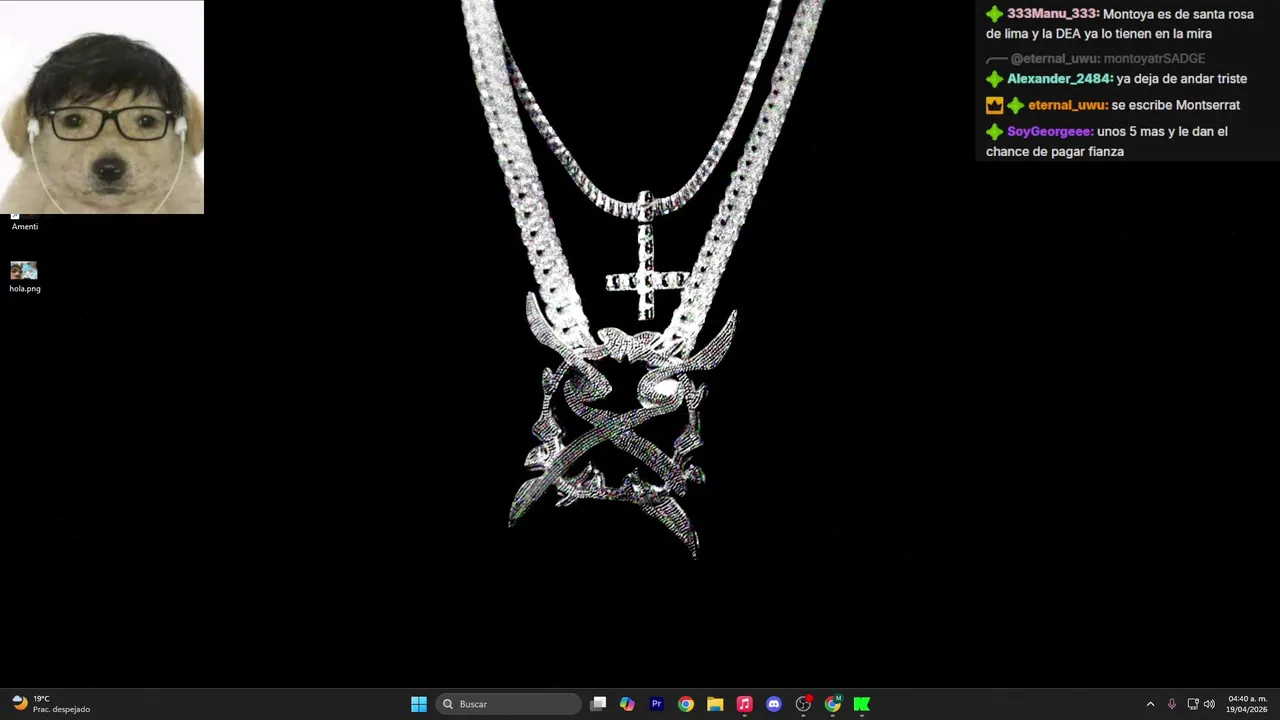Screen dimensions: 1280x720
Task: Open the weather widget showing 19°C
Action: coord(50,704)
